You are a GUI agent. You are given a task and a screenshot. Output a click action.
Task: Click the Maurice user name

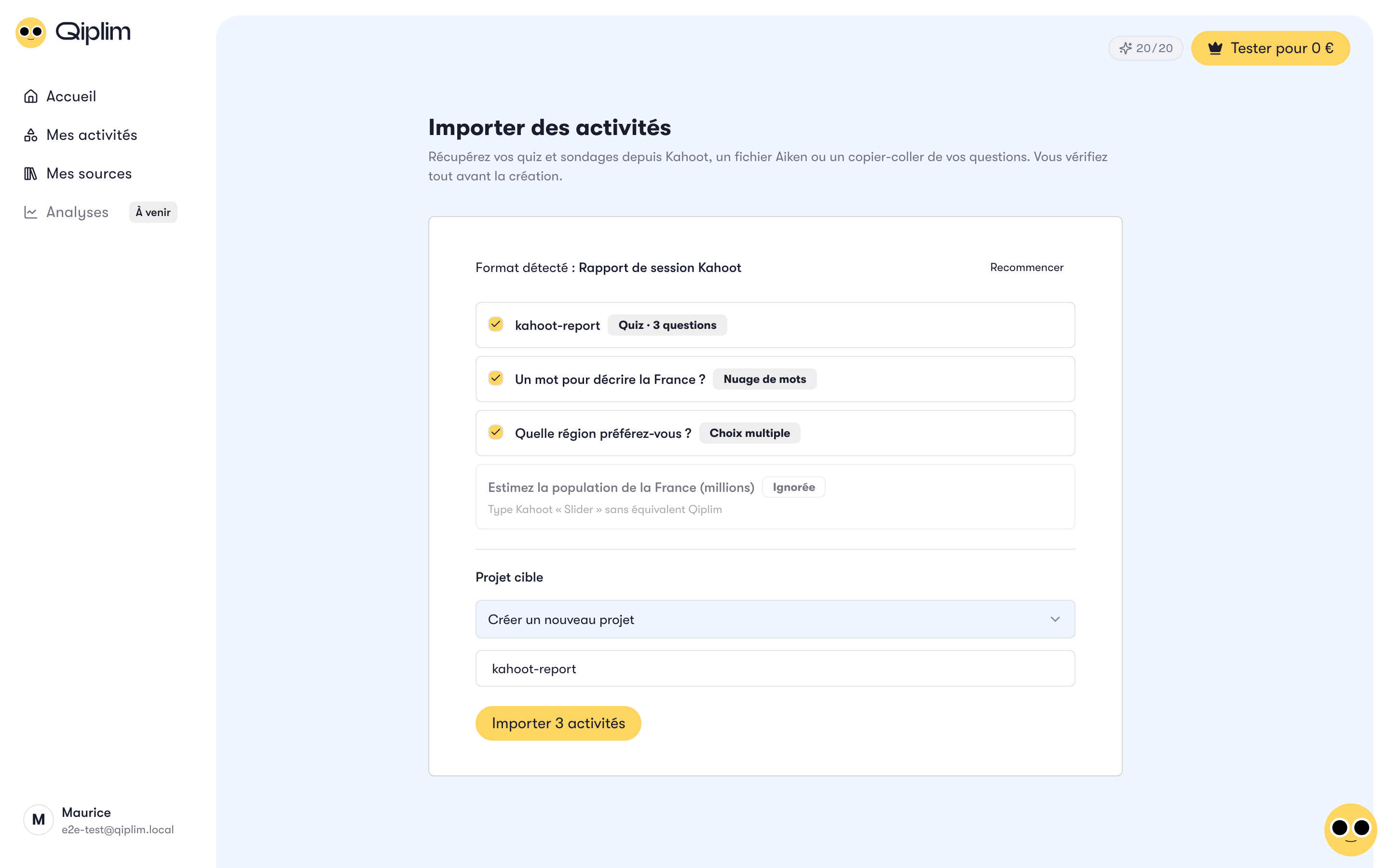[86, 813]
